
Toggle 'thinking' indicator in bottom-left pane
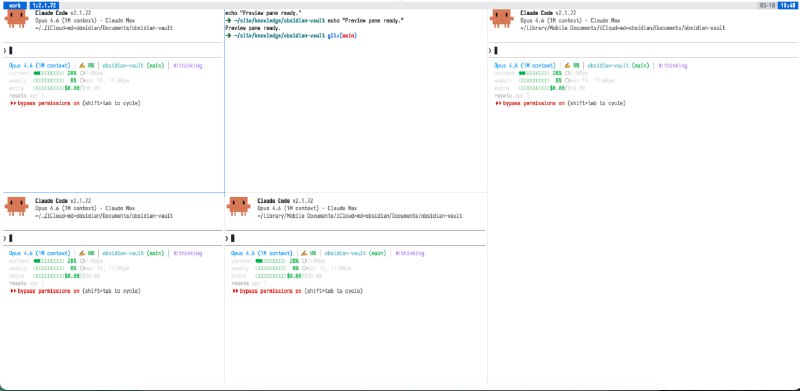188,253
